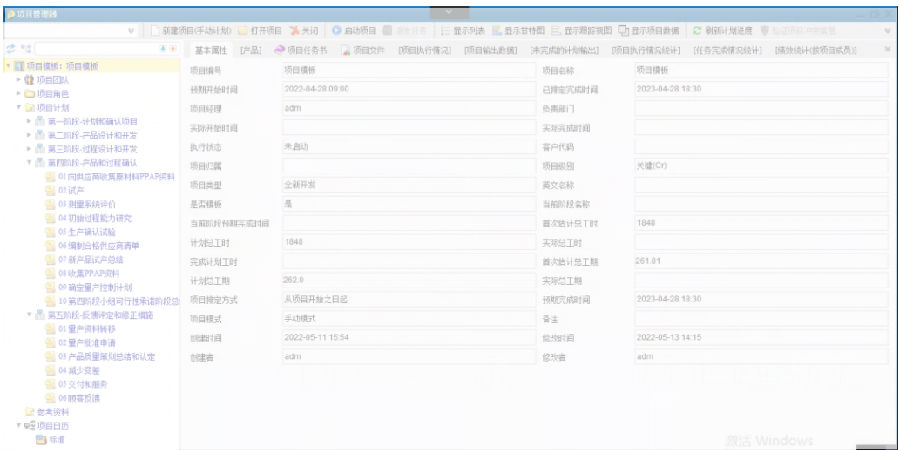900x450 pixels.
Task: Click the empty 负责部门 field
Action: (761, 108)
